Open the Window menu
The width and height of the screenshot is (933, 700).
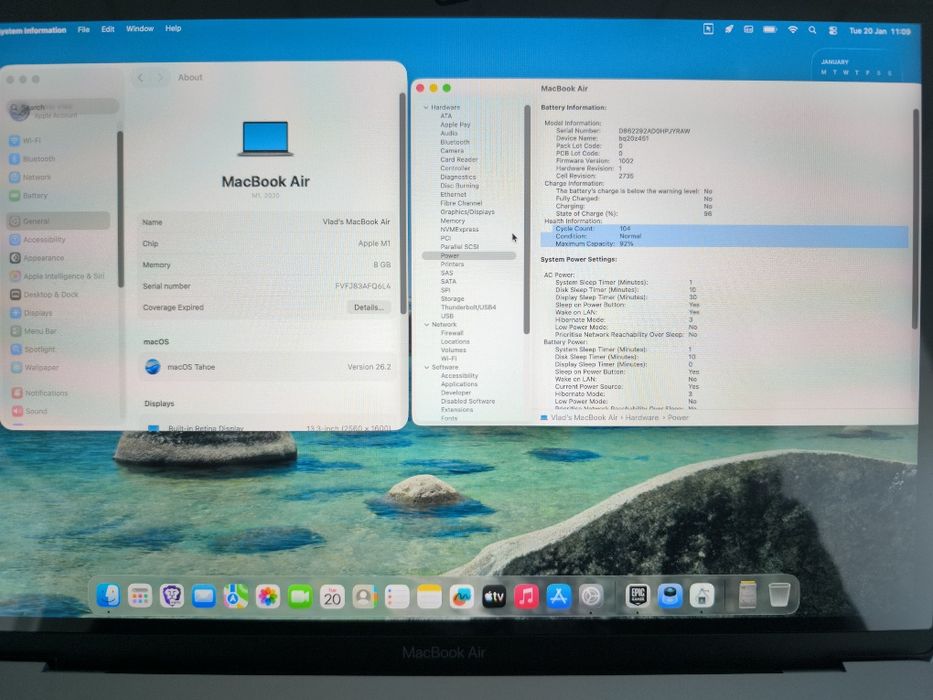tap(140, 29)
